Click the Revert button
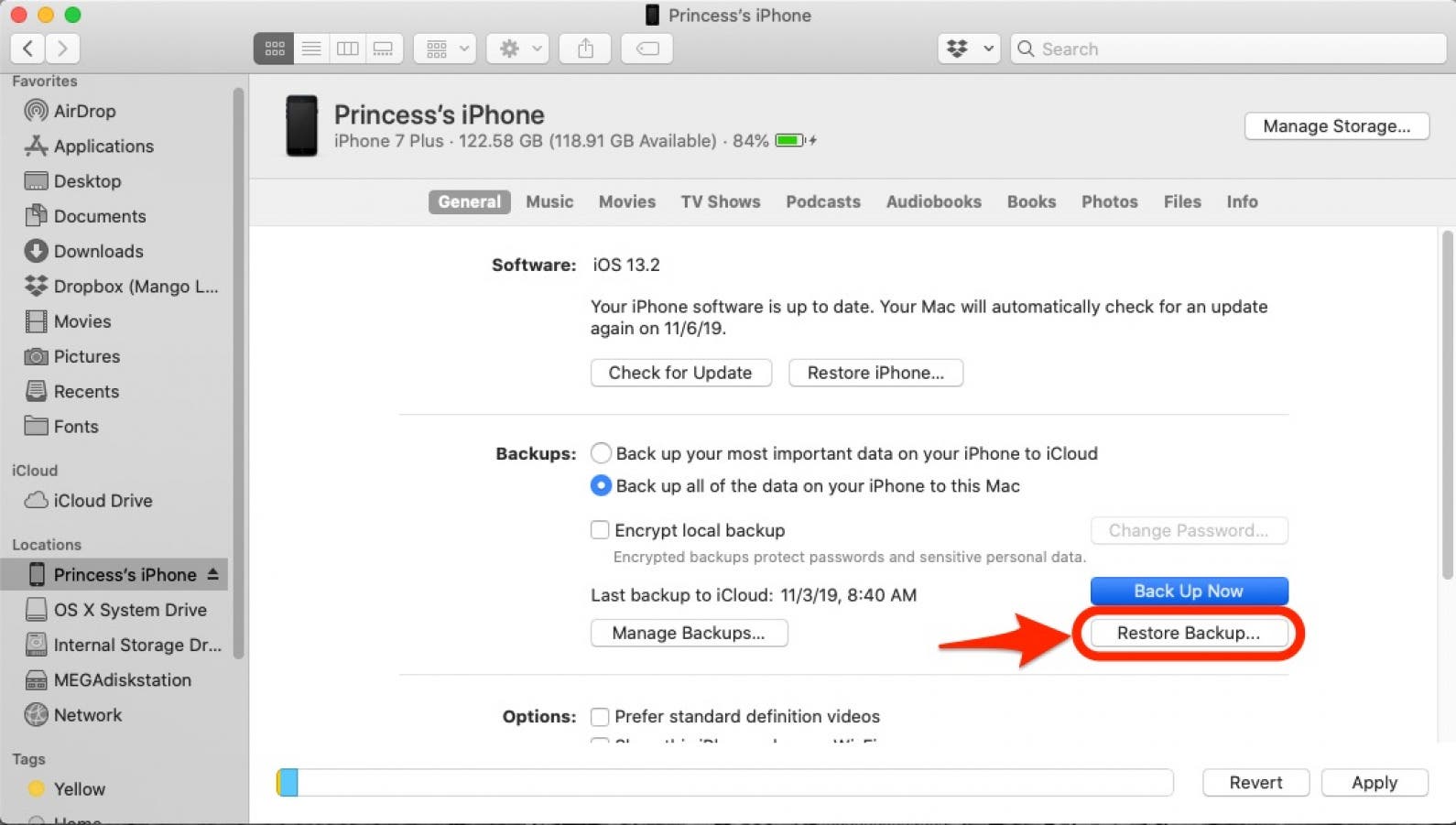Viewport: 1456px width, 825px height. point(1255,783)
